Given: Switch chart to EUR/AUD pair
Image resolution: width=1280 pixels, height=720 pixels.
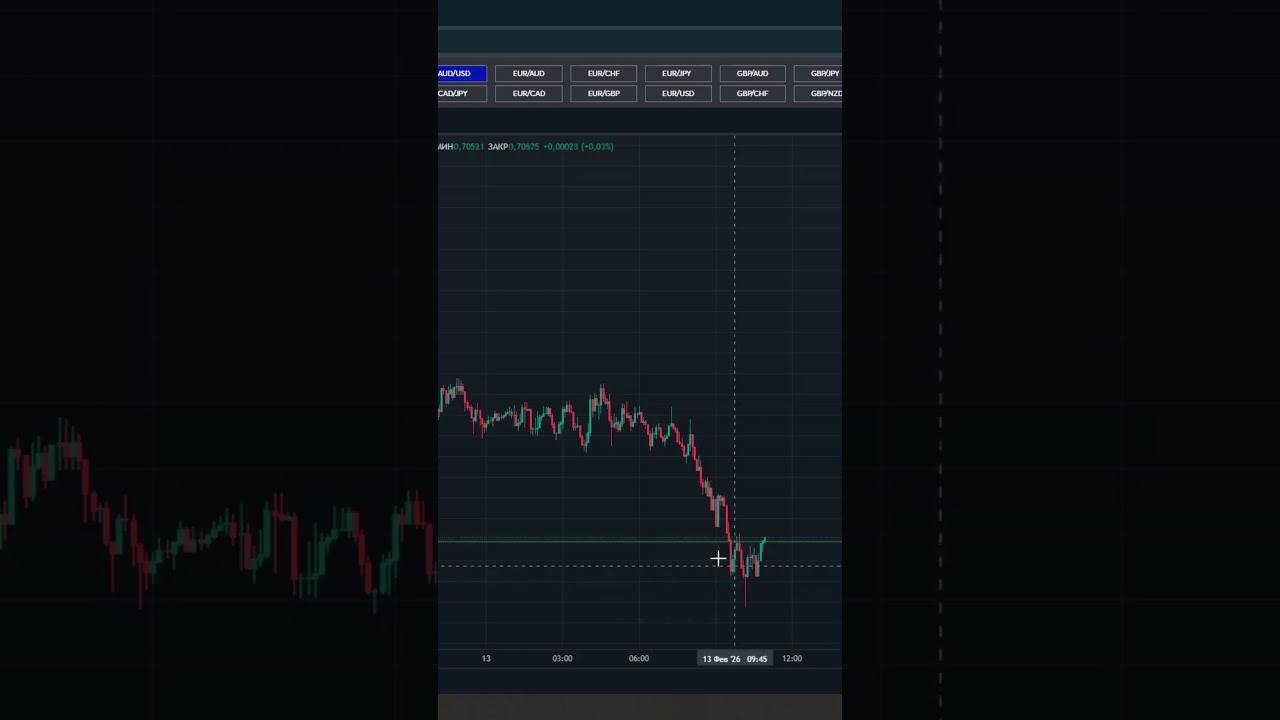Looking at the screenshot, I should (x=528, y=73).
